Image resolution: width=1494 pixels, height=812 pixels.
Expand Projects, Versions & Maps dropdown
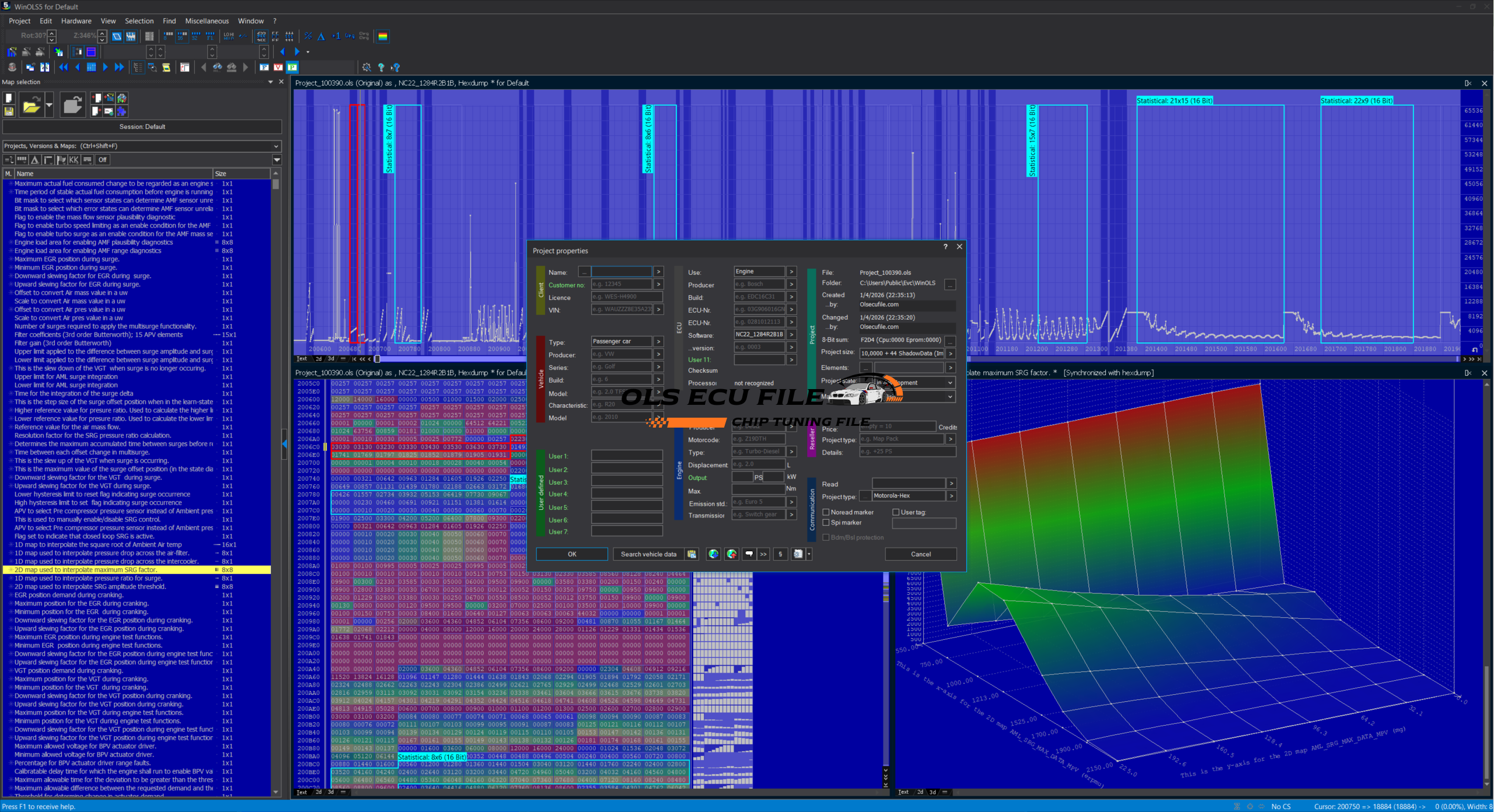click(x=276, y=146)
